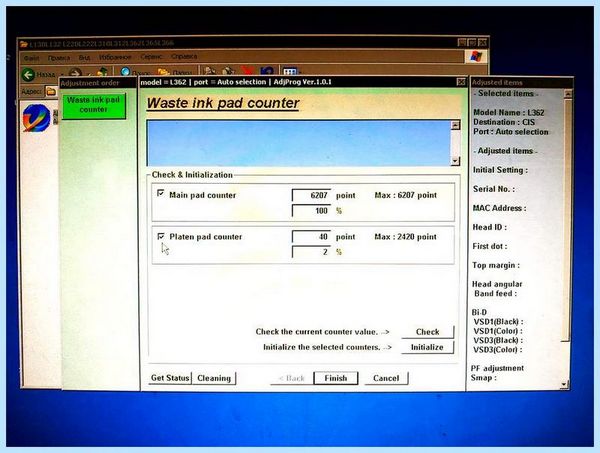This screenshot has height=453, width=600.
Task: Click the greyed Back button
Action: tap(292, 378)
